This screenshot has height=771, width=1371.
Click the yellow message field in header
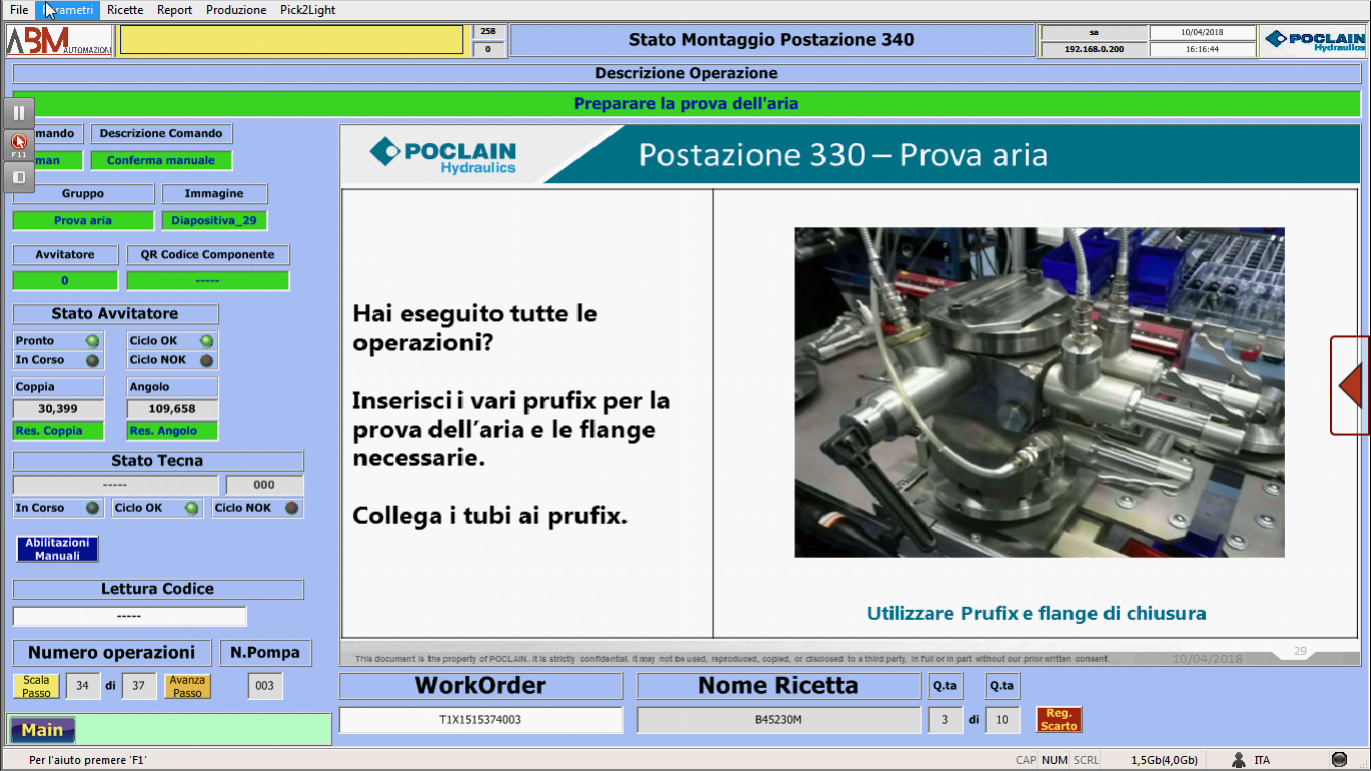pos(292,40)
